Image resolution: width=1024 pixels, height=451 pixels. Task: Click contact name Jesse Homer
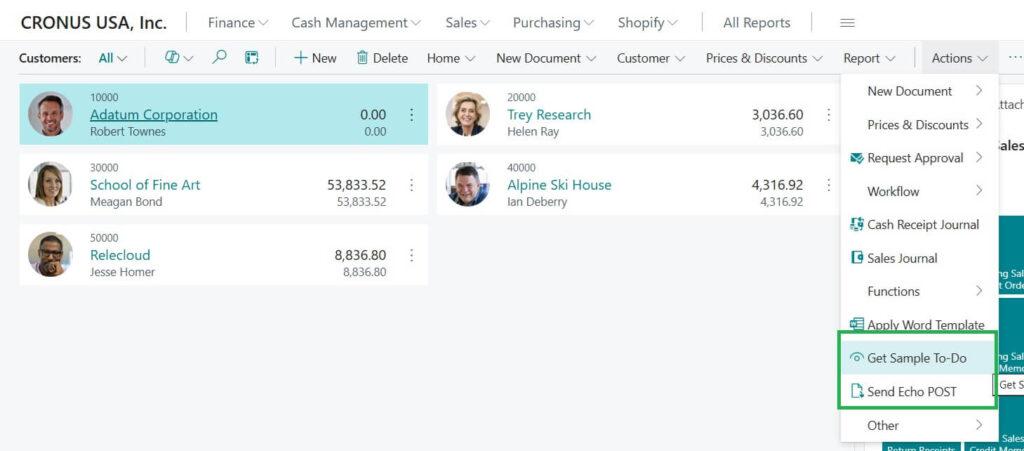pos(122,272)
